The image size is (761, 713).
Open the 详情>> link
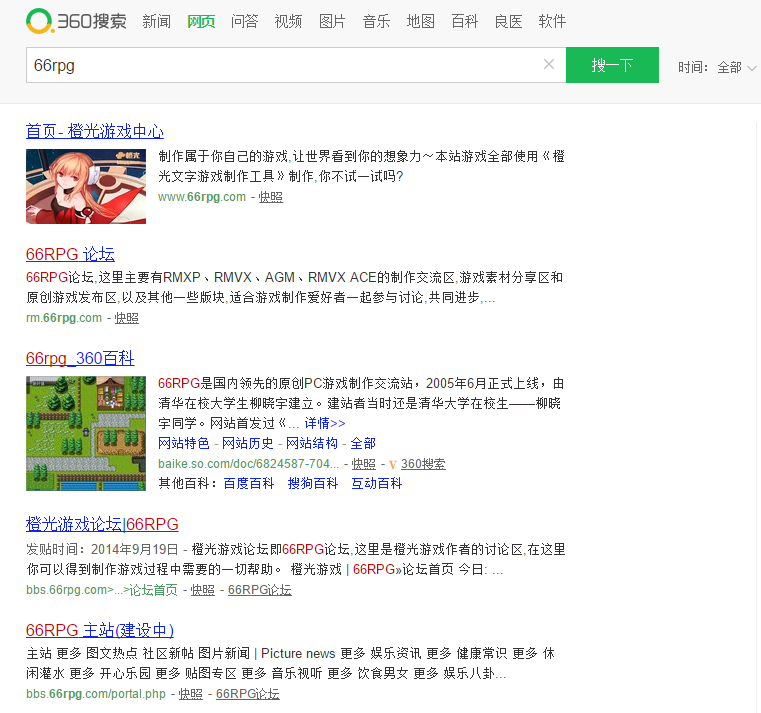click(325, 423)
